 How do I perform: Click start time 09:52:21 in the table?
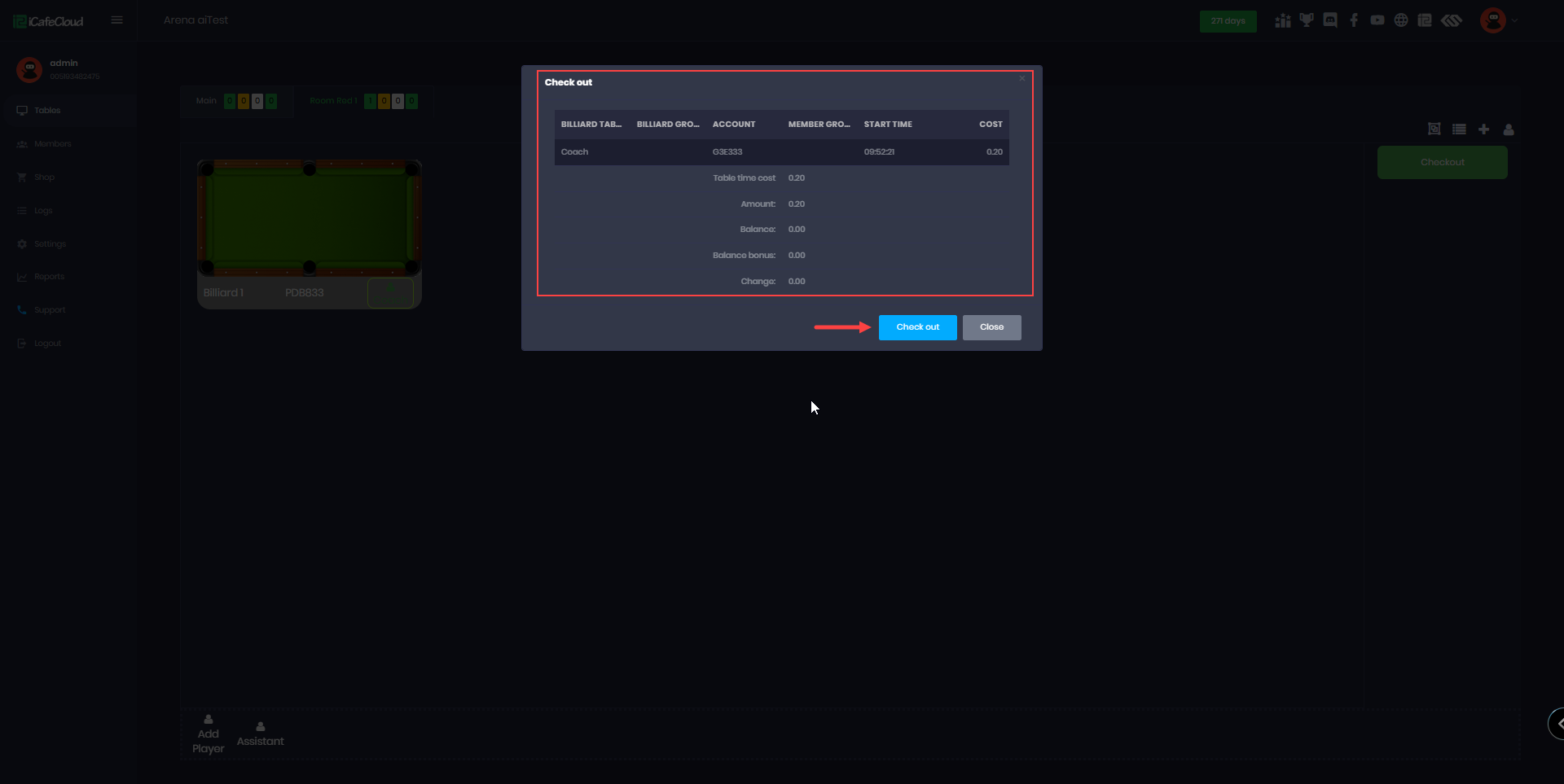[x=879, y=152]
